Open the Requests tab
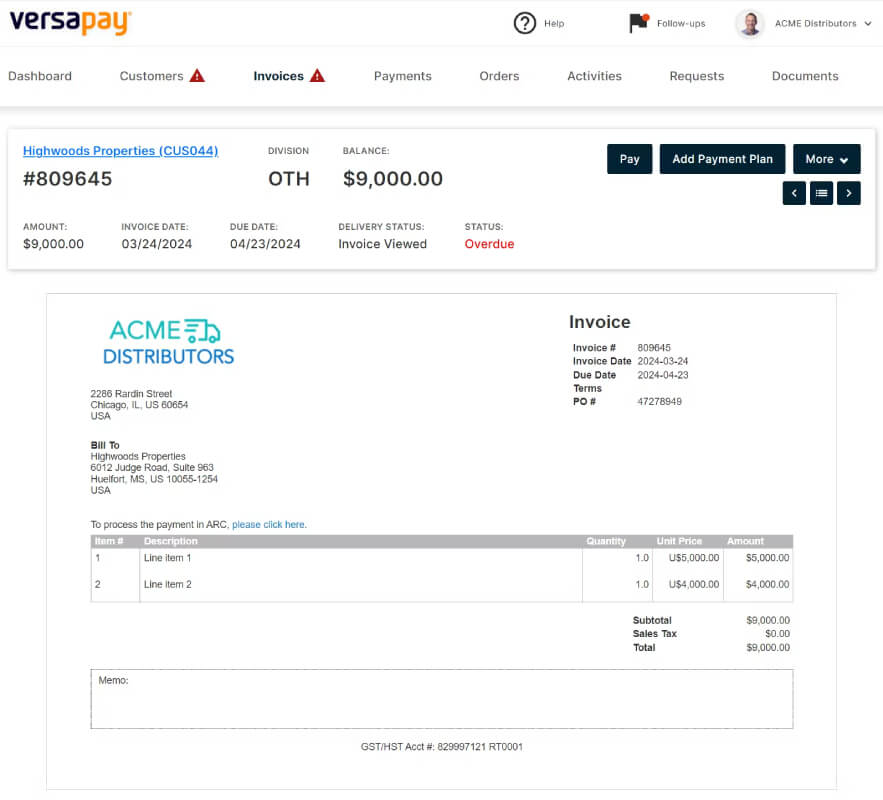The width and height of the screenshot is (883, 800). [697, 76]
